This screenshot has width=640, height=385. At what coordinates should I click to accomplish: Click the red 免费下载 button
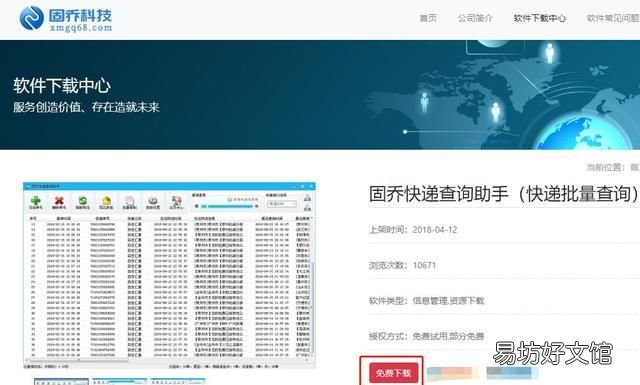[x=393, y=373]
